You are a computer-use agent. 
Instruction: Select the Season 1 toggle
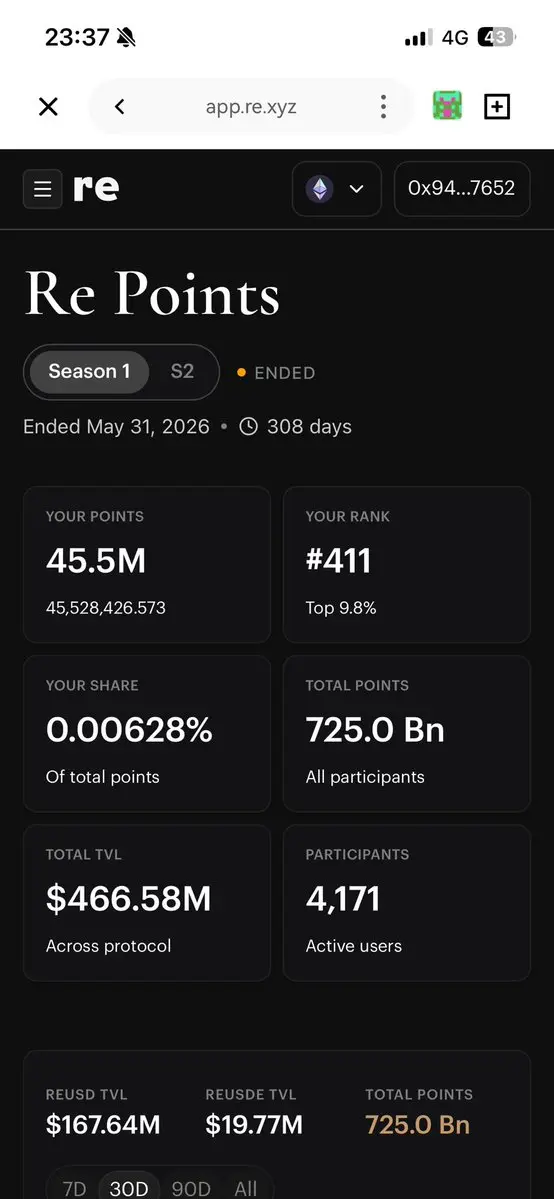[x=90, y=372]
